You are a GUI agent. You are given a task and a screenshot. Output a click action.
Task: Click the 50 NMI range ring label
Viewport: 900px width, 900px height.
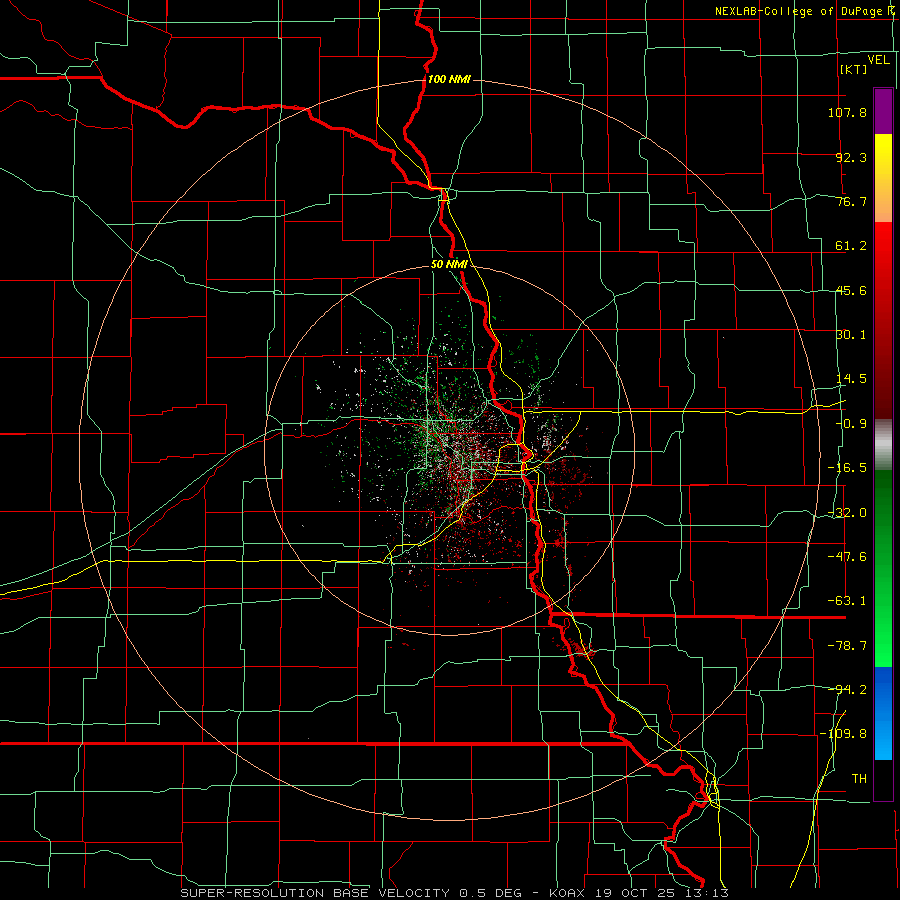click(449, 265)
